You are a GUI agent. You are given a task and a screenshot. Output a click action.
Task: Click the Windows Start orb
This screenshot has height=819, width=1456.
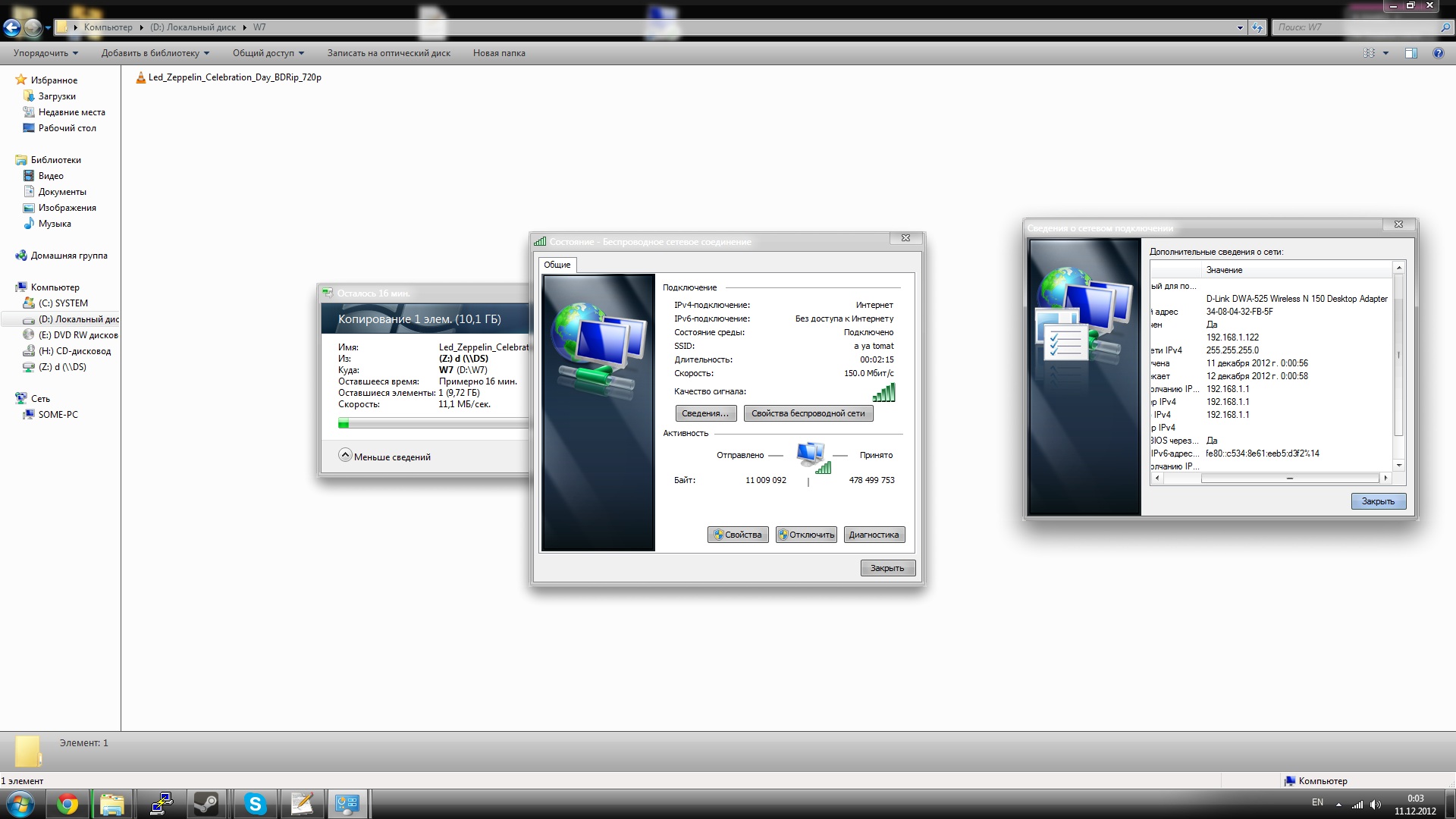click(20, 804)
